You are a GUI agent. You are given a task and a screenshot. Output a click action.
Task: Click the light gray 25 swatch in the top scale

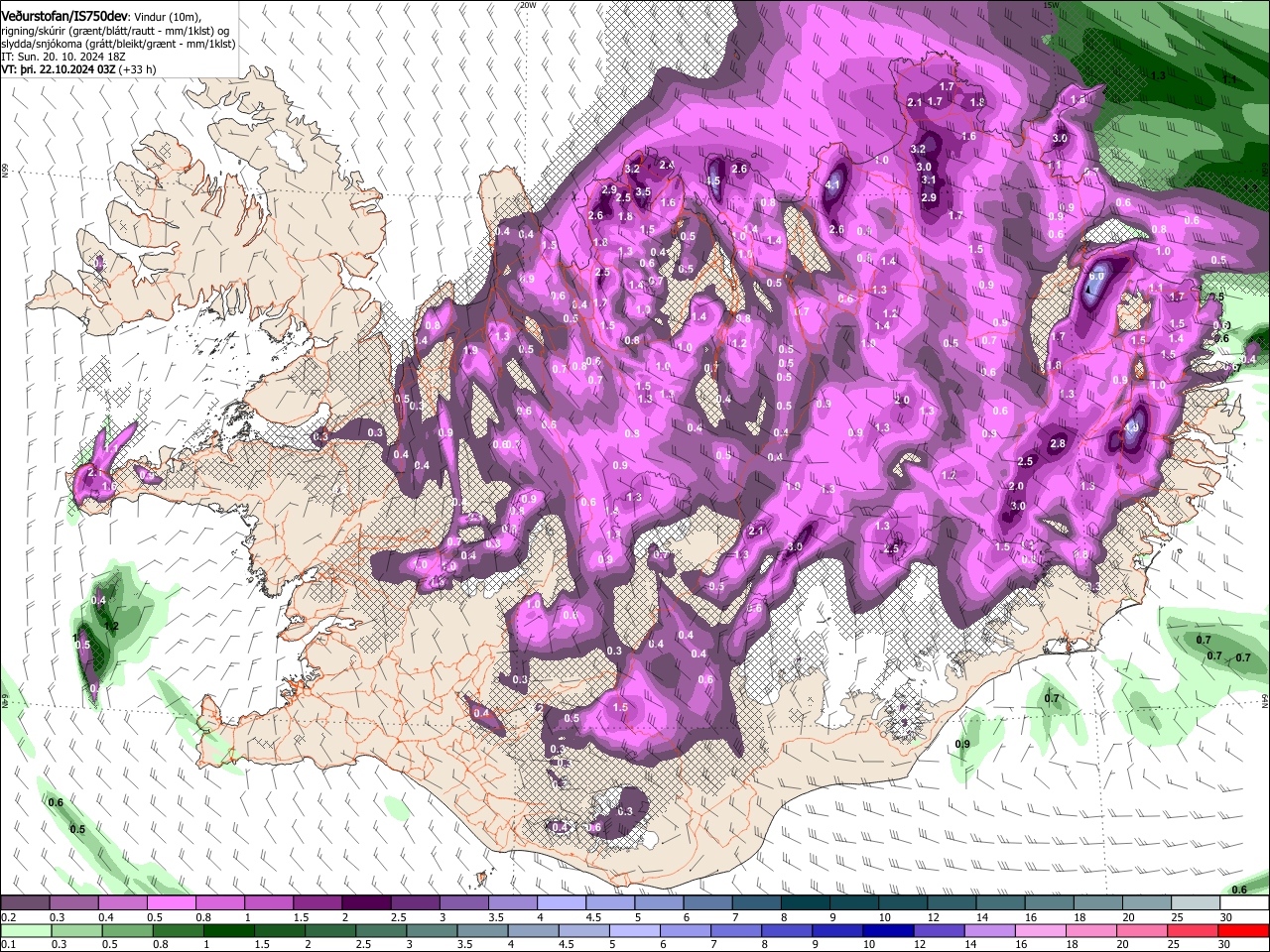[1195, 903]
